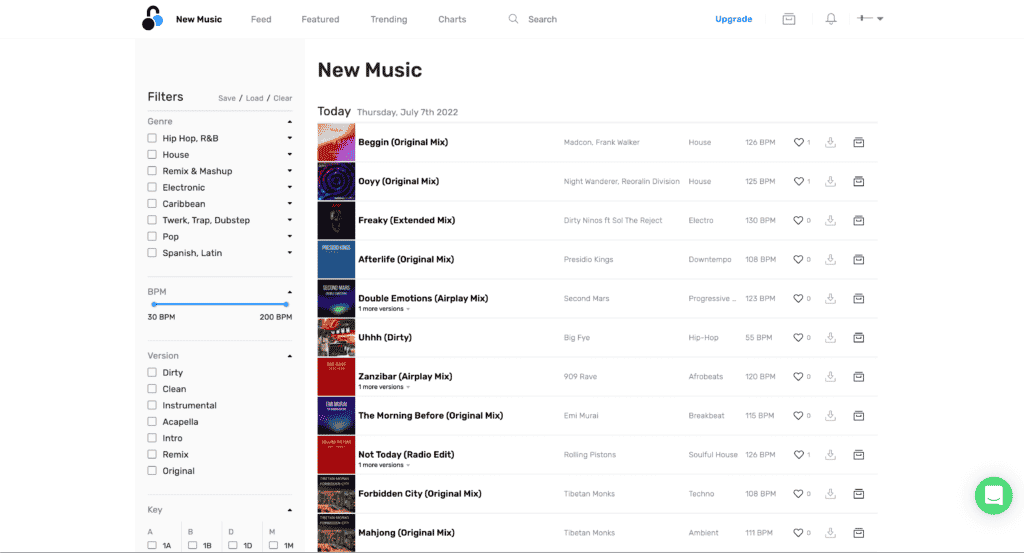Open the notifications bell

pos(830,19)
